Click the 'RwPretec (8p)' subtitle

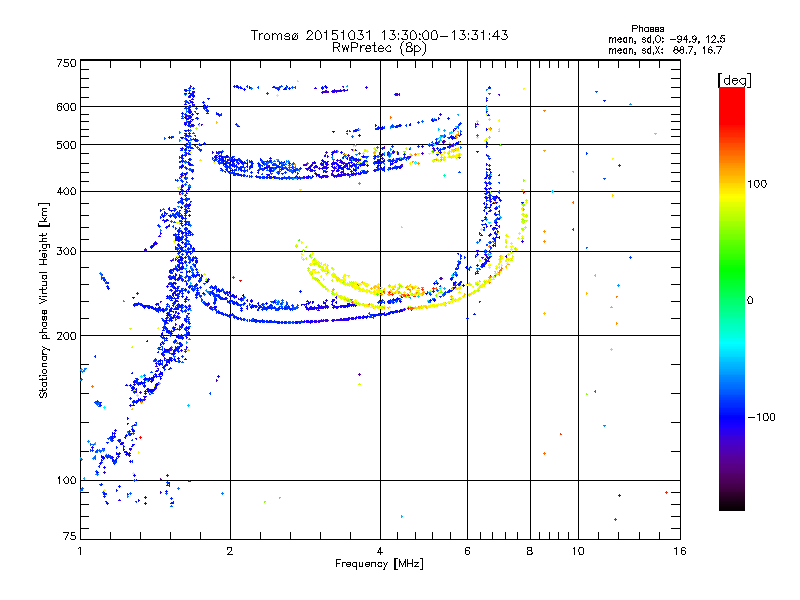(x=379, y=48)
